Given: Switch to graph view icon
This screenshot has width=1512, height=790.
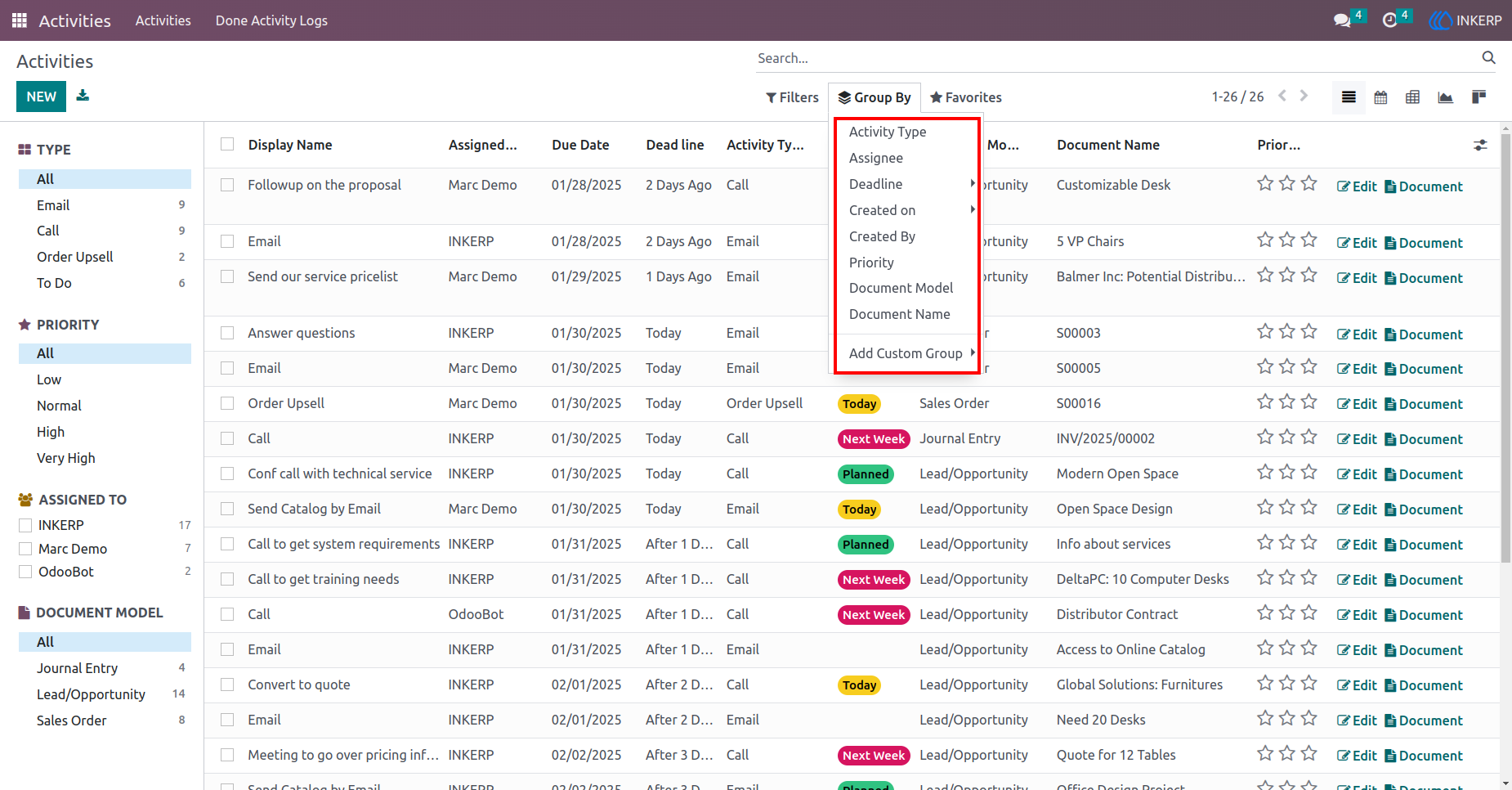Looking at the screenshot, I should [x=1445, y=97].
